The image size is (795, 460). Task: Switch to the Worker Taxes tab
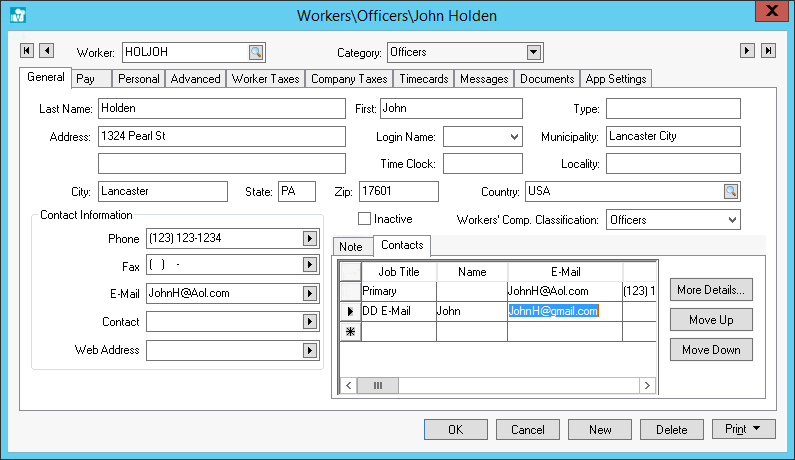[x=265, y=79]
